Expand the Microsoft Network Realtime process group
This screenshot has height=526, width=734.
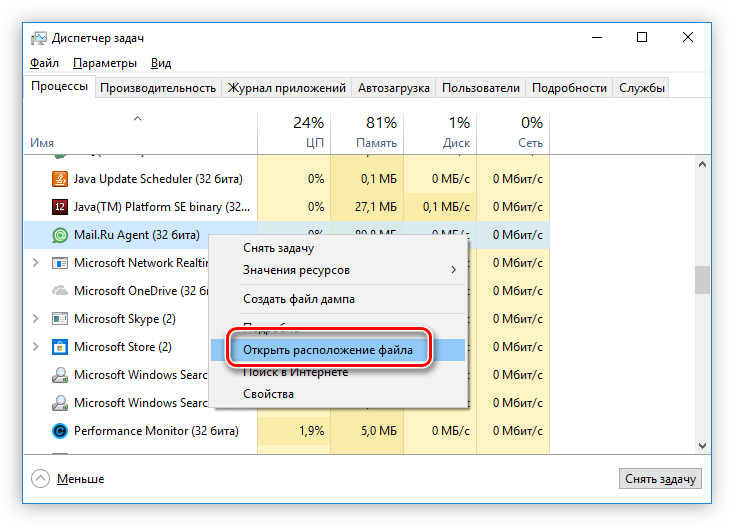pyautogui.click(x=36, y=263)
